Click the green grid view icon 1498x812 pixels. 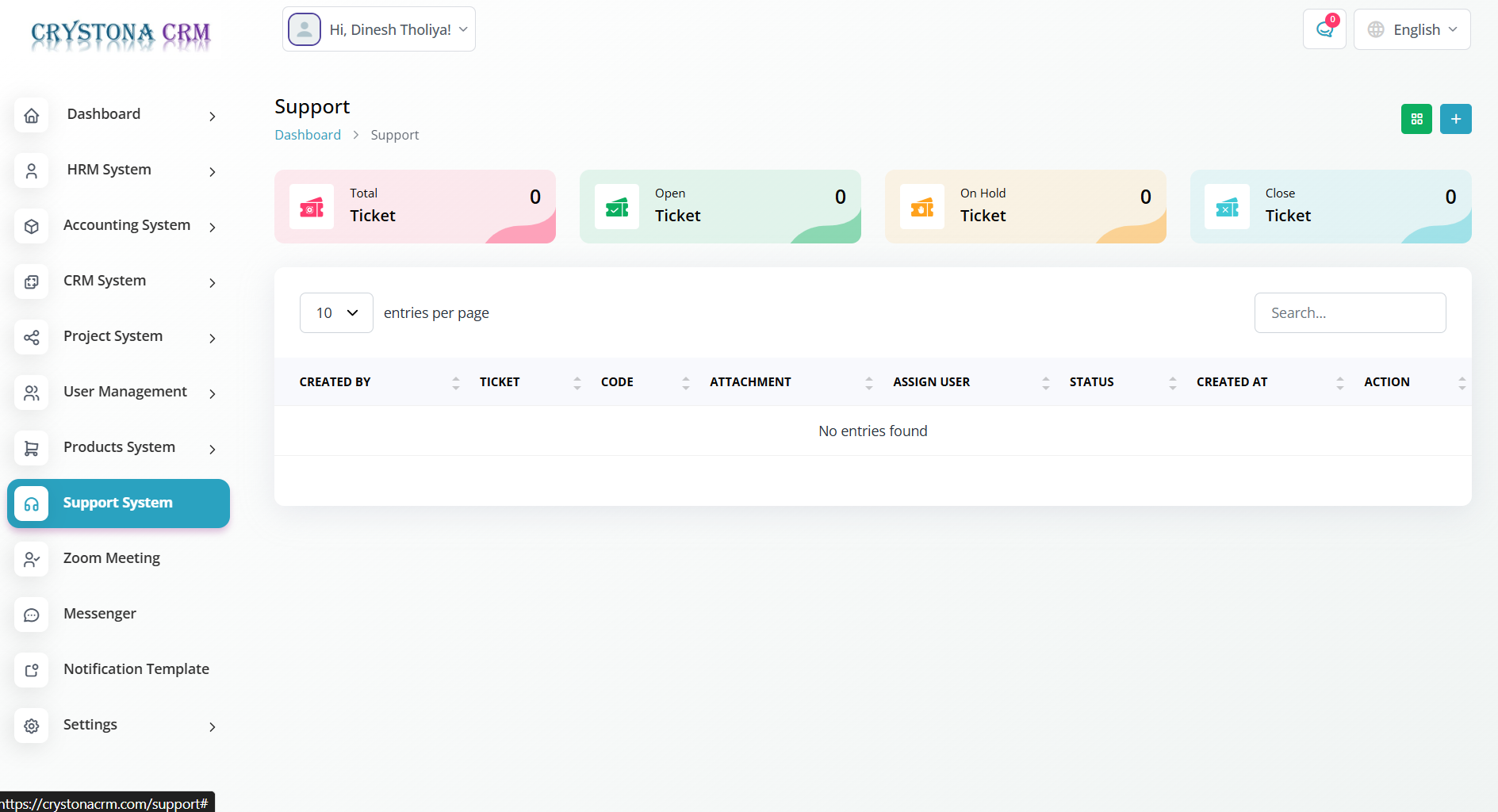[x=1416, y=119]
